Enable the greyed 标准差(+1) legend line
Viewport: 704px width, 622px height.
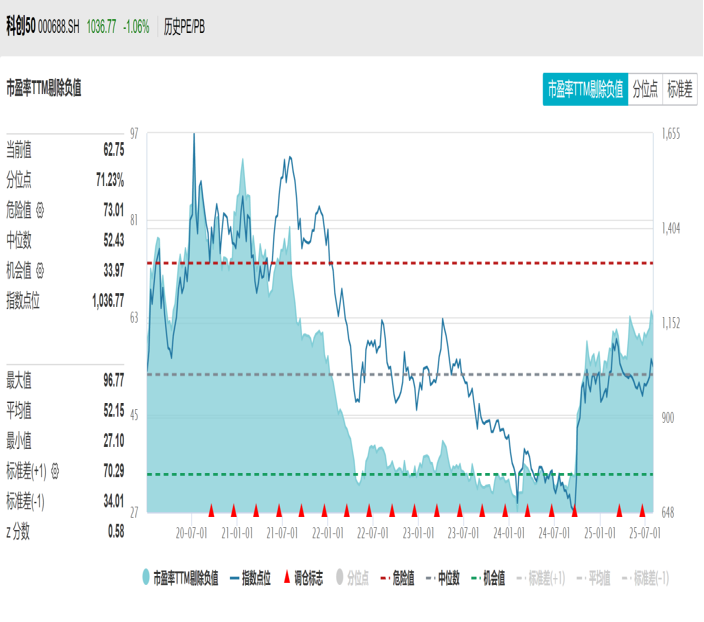click(x=541, y=578)
